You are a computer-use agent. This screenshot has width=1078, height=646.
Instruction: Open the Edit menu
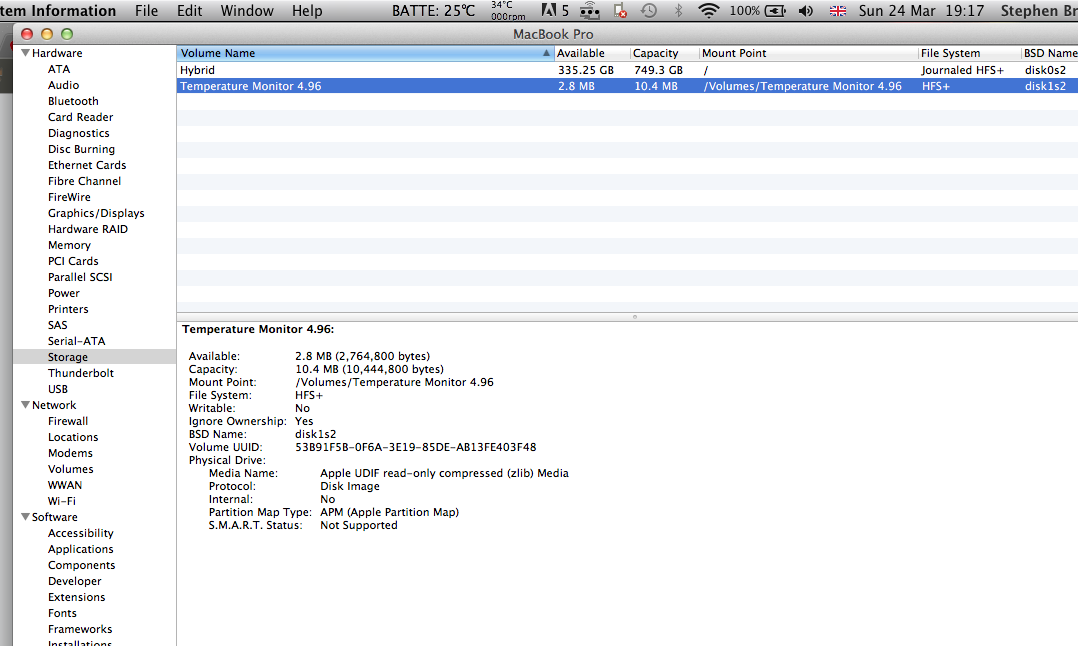190,11
